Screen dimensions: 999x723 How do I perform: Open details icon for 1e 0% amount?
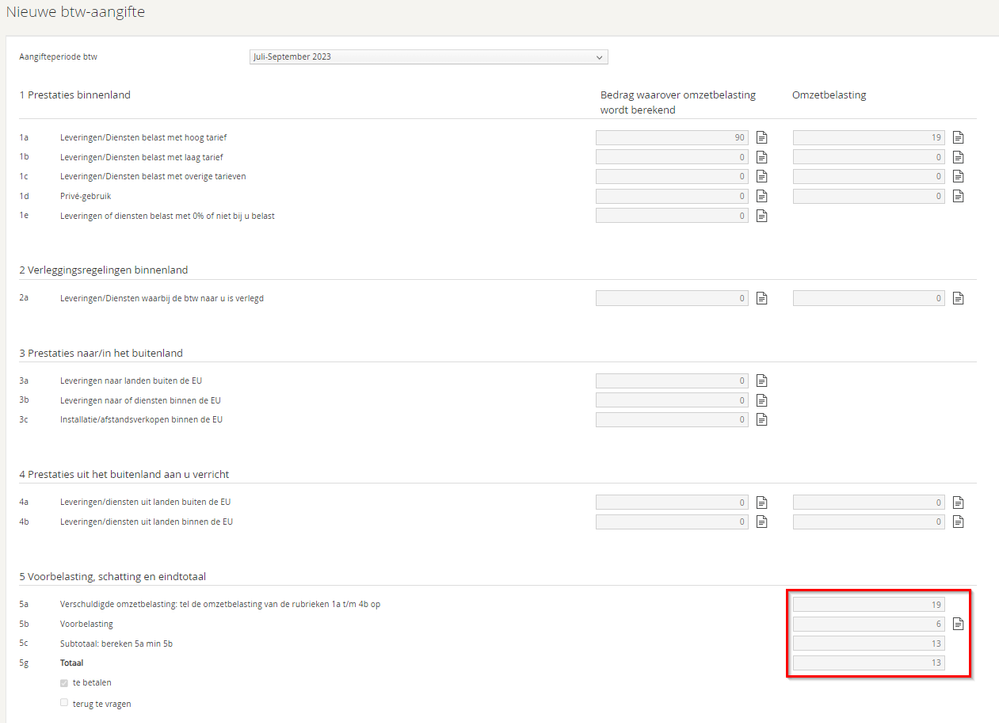pos(761,216)
